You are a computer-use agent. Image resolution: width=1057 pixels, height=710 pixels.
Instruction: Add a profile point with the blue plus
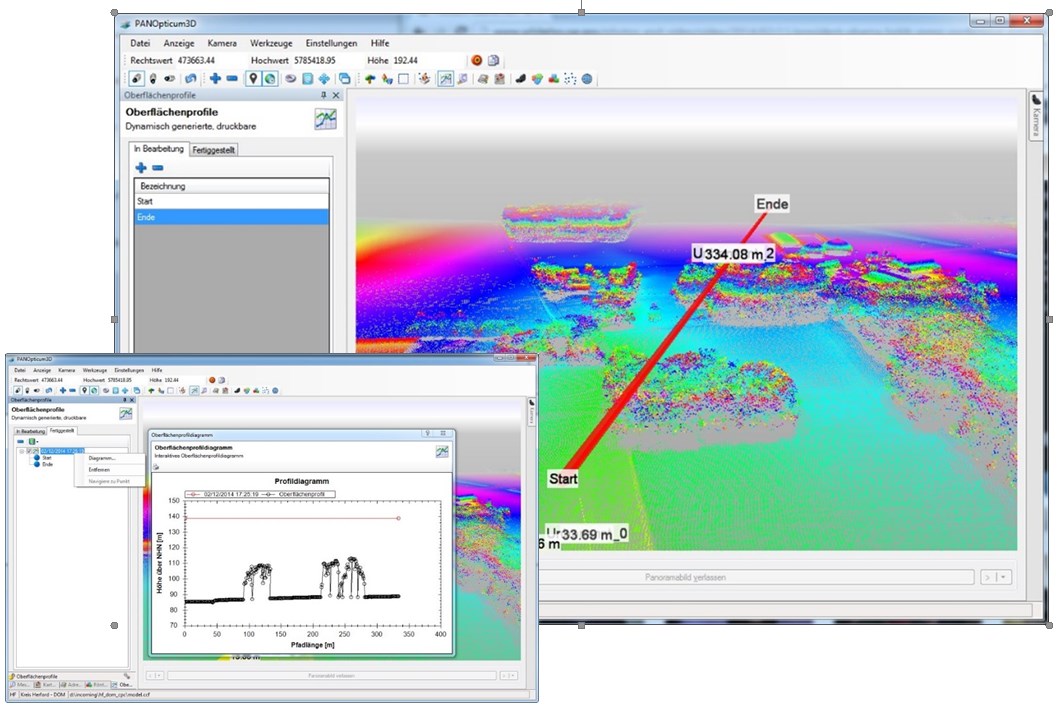click(x=141, y=168)
